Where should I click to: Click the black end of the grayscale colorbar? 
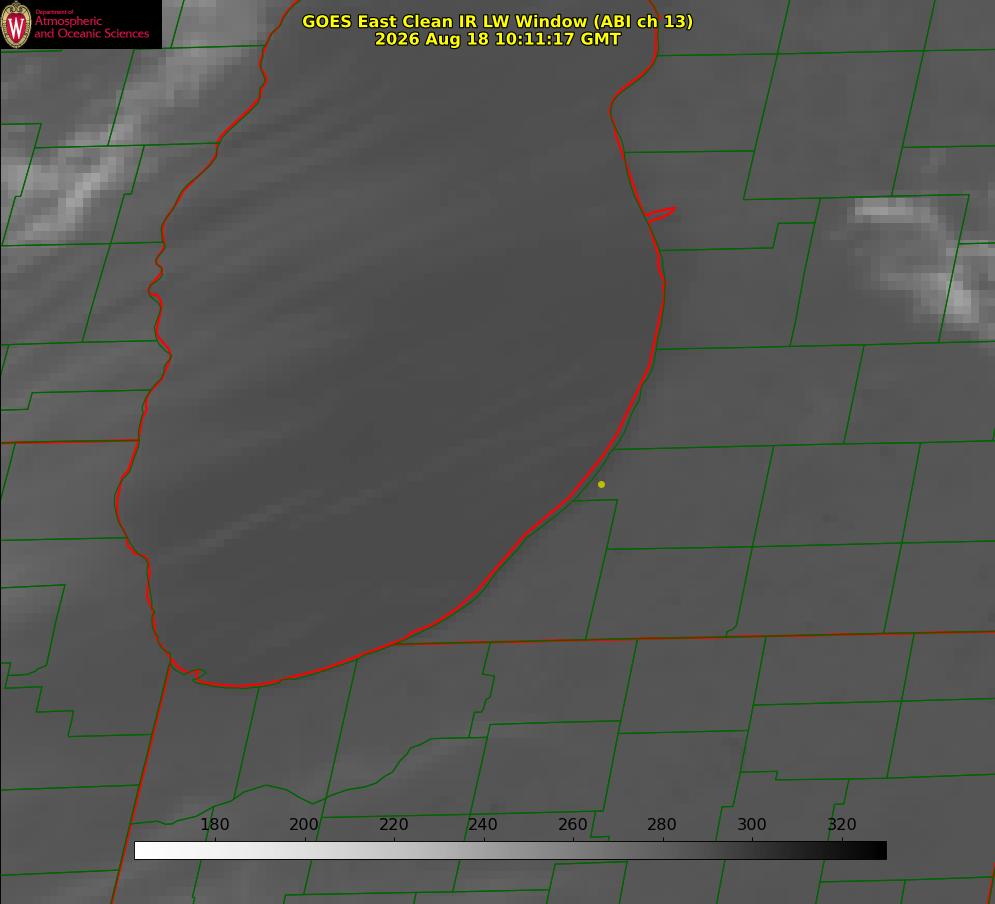(874, 850)
